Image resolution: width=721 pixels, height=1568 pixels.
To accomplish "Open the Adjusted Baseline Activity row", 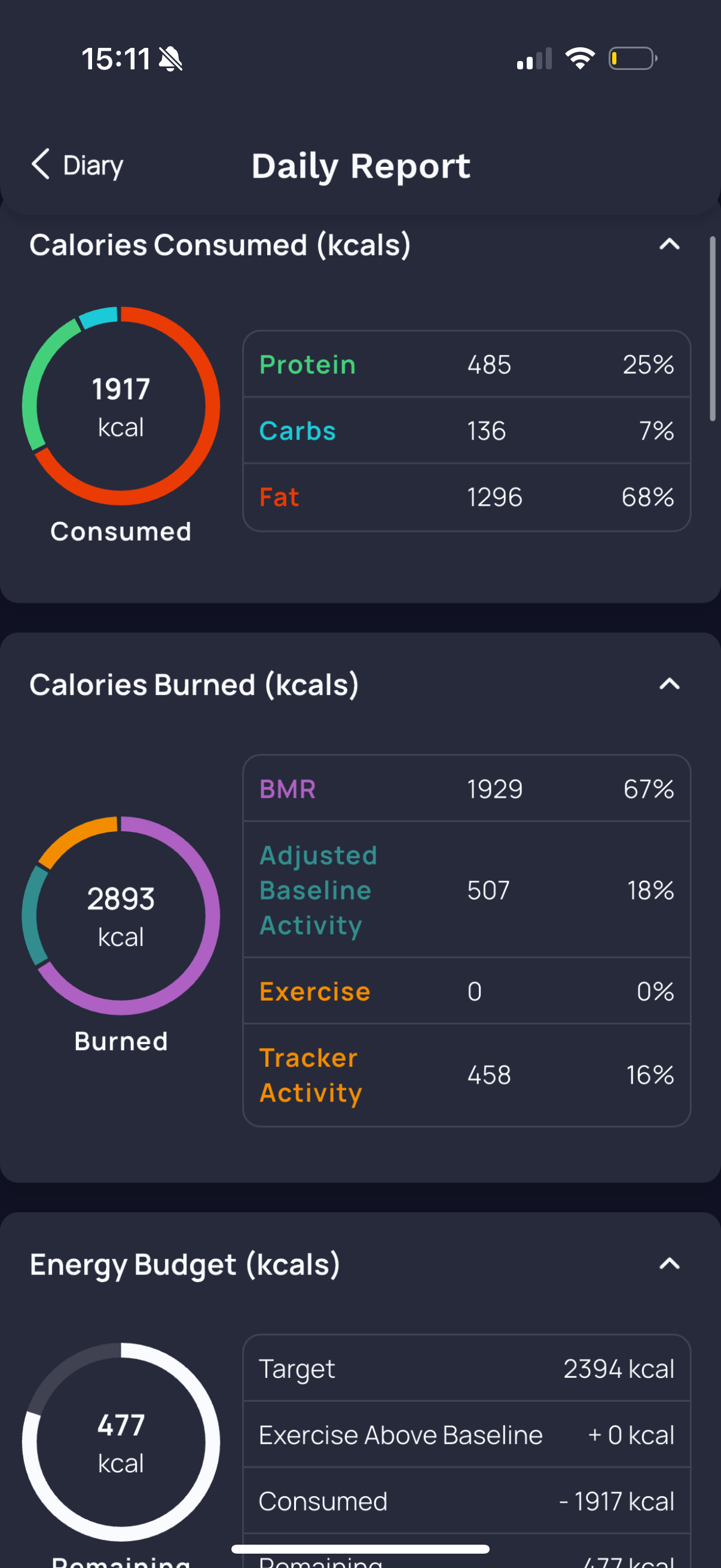I will (467, 890).
